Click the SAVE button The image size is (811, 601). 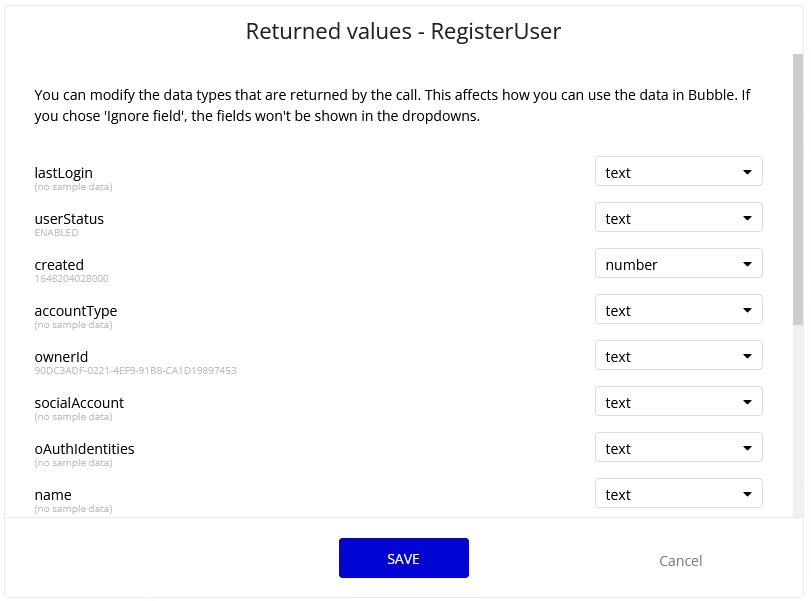tap(403, 558)
